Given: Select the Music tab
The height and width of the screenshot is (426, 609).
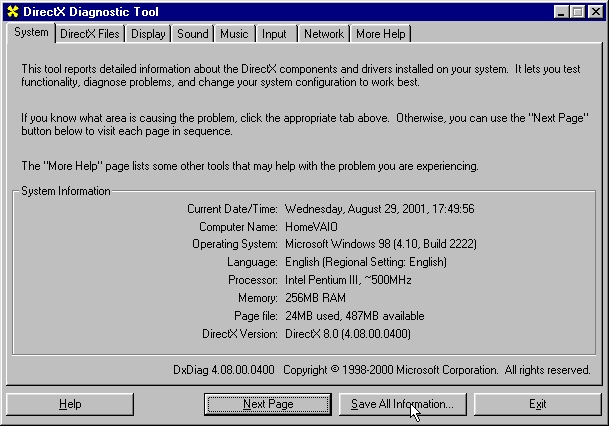Looking at the screenshot, I should pyautogui.click(x=234, y=34).
